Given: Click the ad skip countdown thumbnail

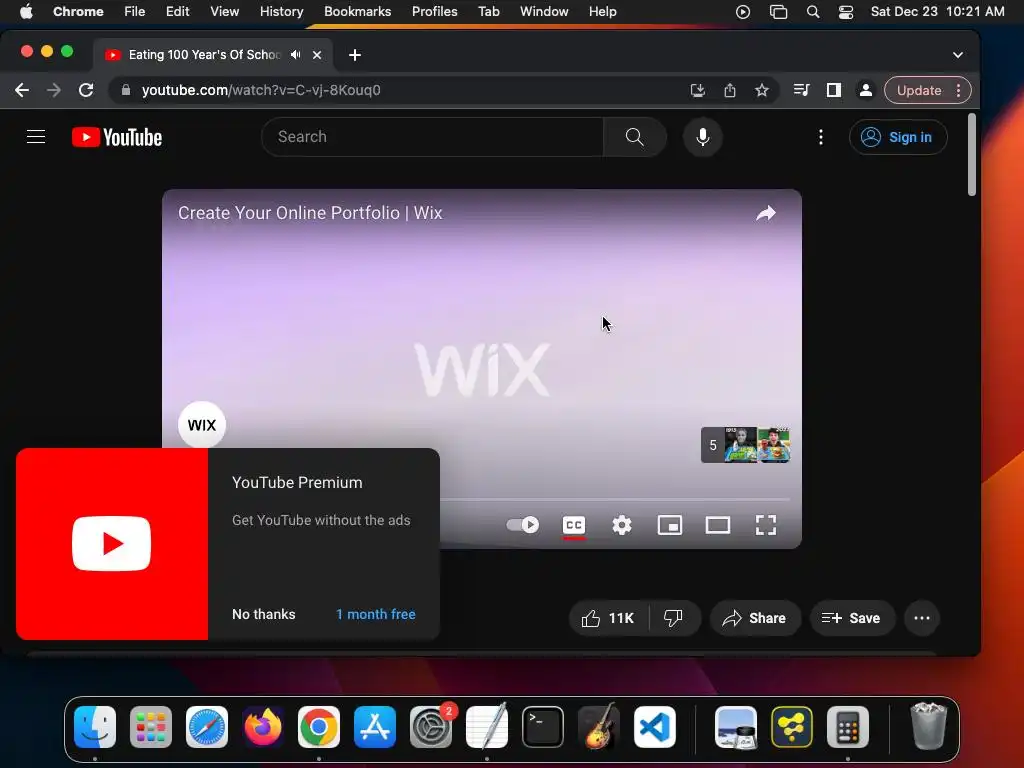Looking at the screenshot, I should (745, 445).
